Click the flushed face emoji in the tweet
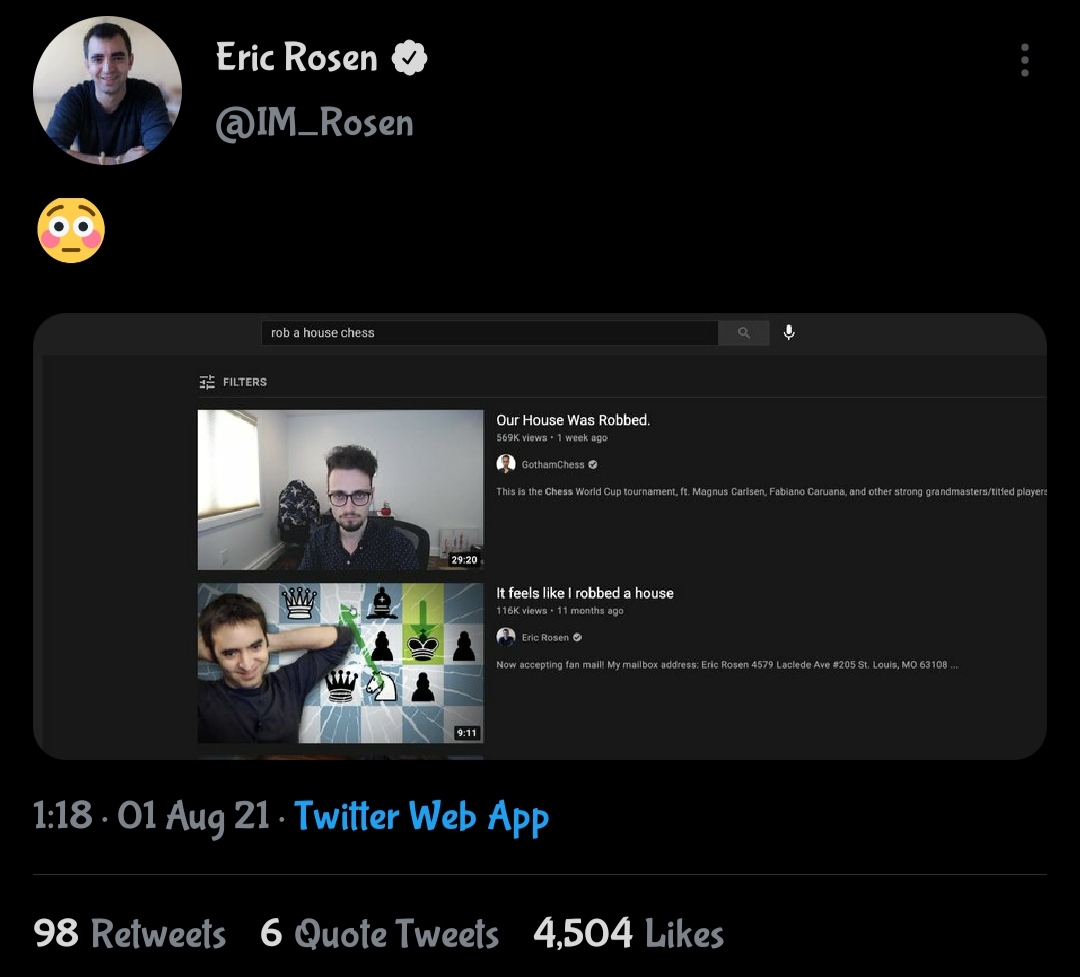The height and width of the screenshot is (977, 1080). 71,230
